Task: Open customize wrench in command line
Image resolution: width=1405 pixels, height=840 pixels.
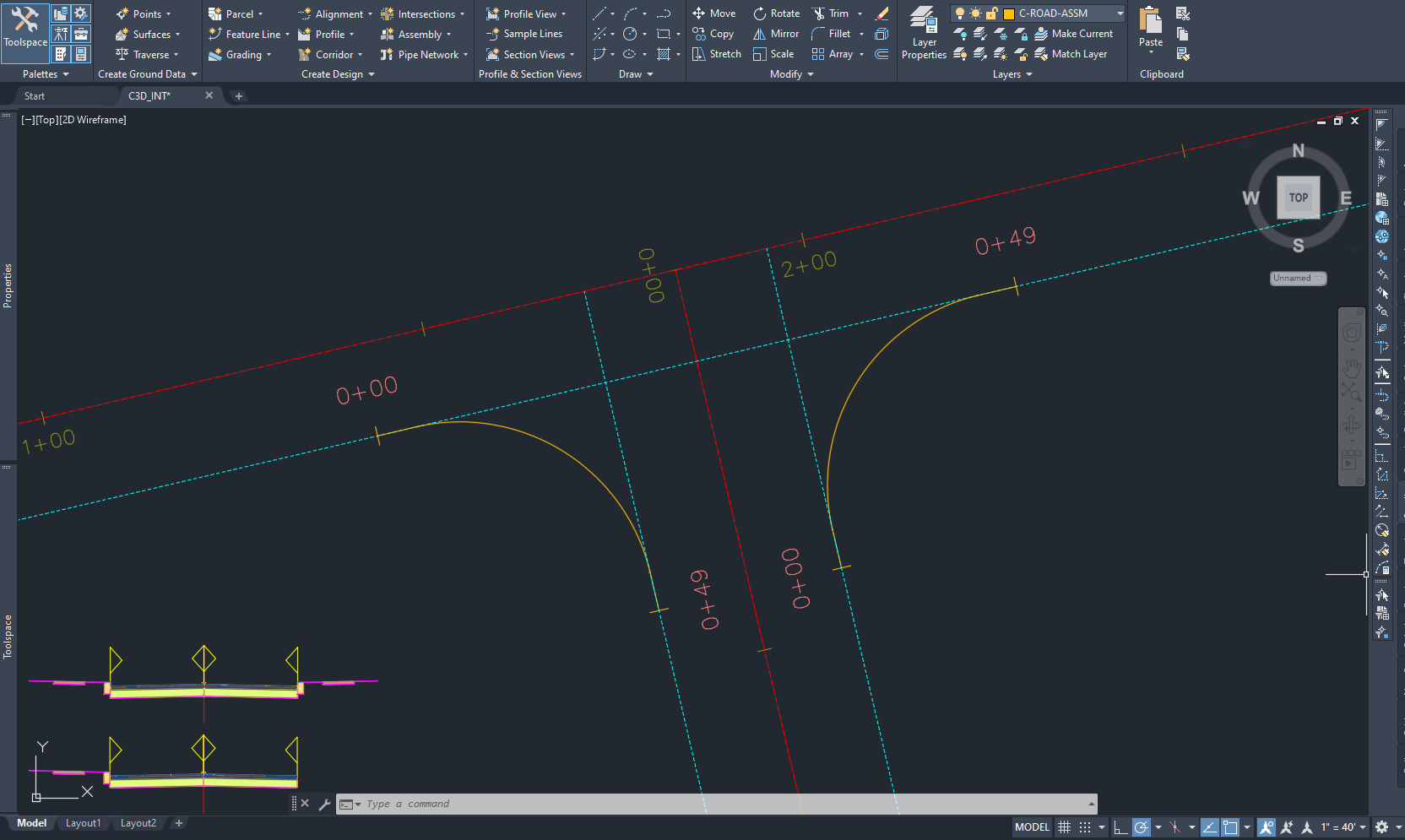Action: tap(324, 805)
